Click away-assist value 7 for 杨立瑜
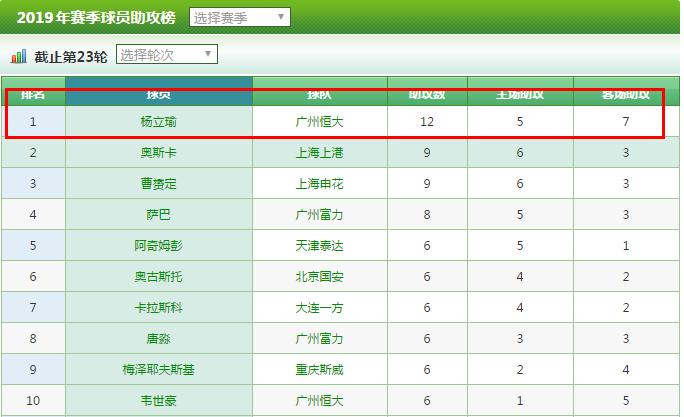Viewport: 684px width, 417px height. (x=626, y=122)
